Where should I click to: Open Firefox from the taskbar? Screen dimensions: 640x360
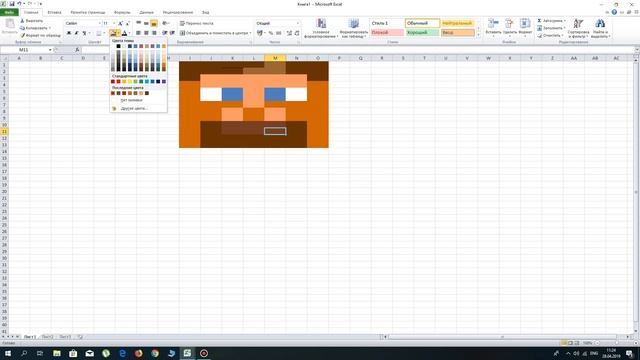[x=138, y=353]
